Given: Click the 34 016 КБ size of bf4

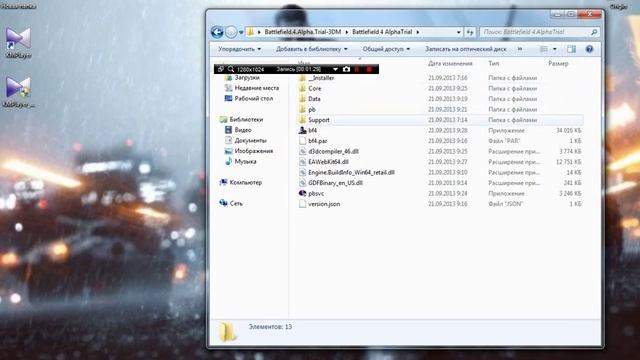Looking at the screenshot, I should point(569,131).
